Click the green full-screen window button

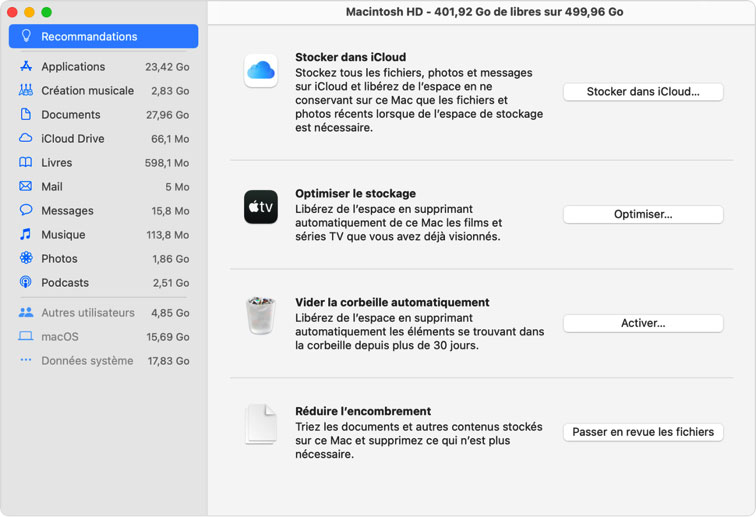pos(46,12)
